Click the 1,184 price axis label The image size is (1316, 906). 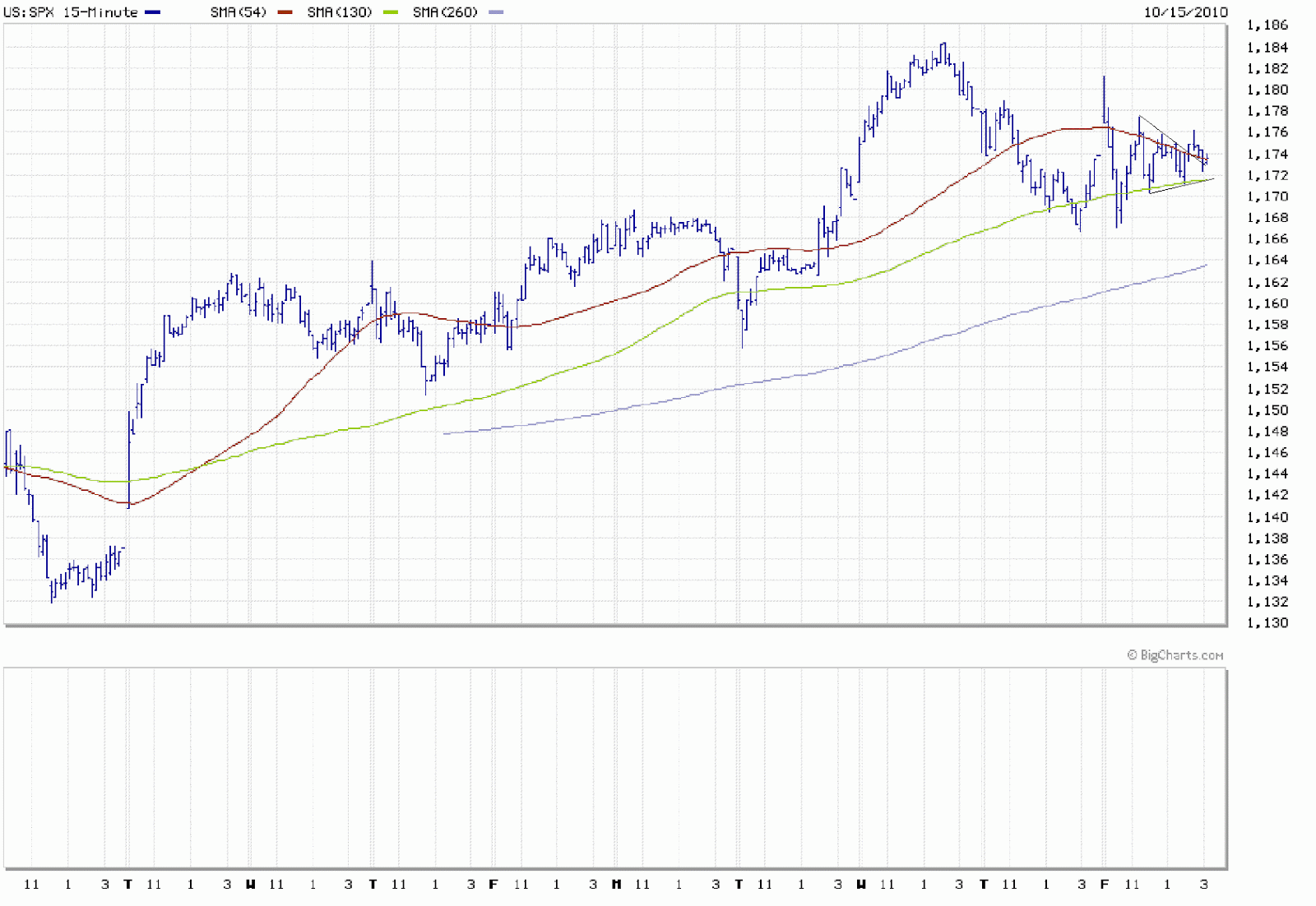click(1267, 48)
